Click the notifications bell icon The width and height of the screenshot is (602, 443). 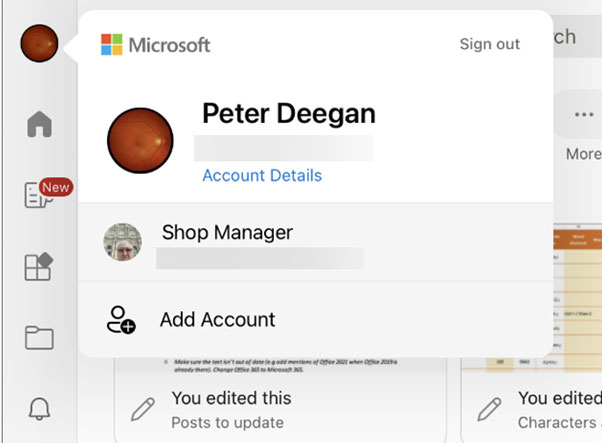39,409
